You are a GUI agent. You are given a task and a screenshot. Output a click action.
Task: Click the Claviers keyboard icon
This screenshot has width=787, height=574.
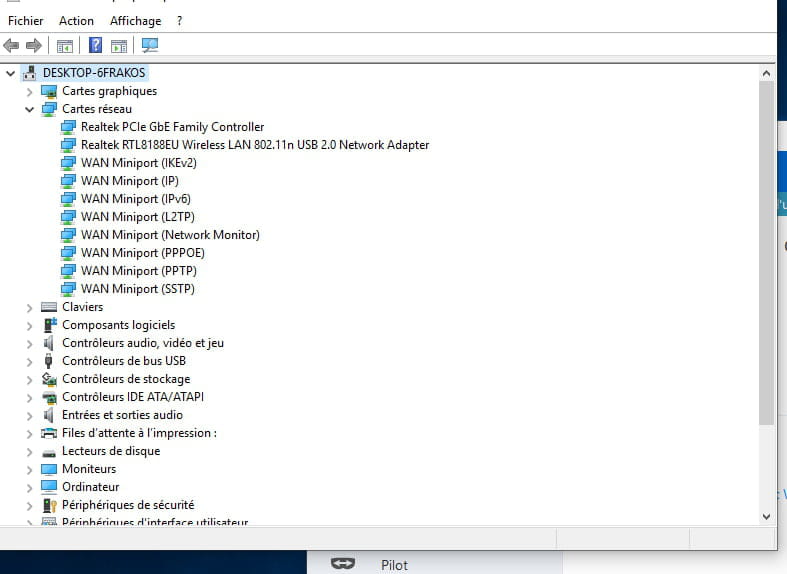[49, 307]
